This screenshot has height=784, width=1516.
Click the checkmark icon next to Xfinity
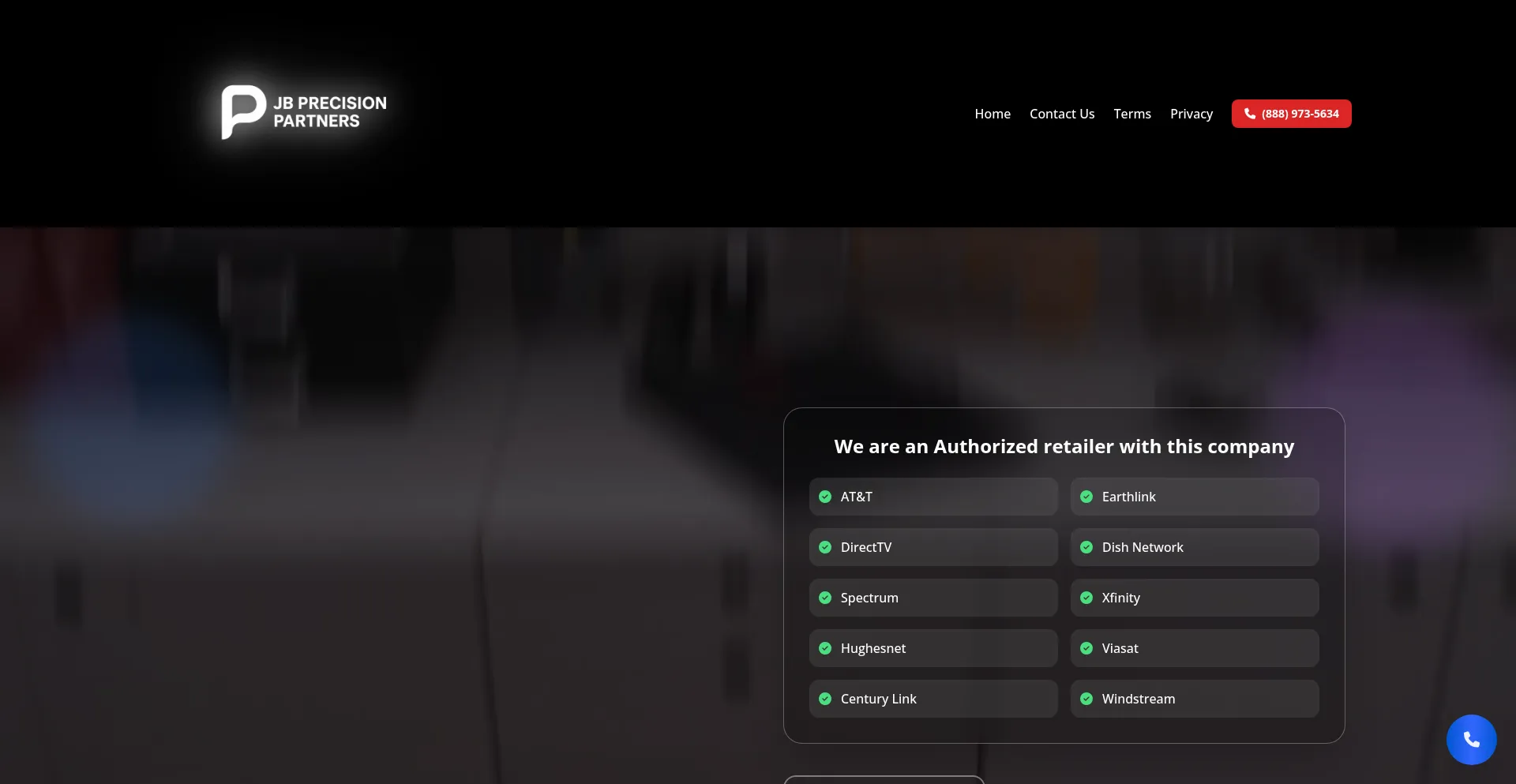click(1086, 598)
